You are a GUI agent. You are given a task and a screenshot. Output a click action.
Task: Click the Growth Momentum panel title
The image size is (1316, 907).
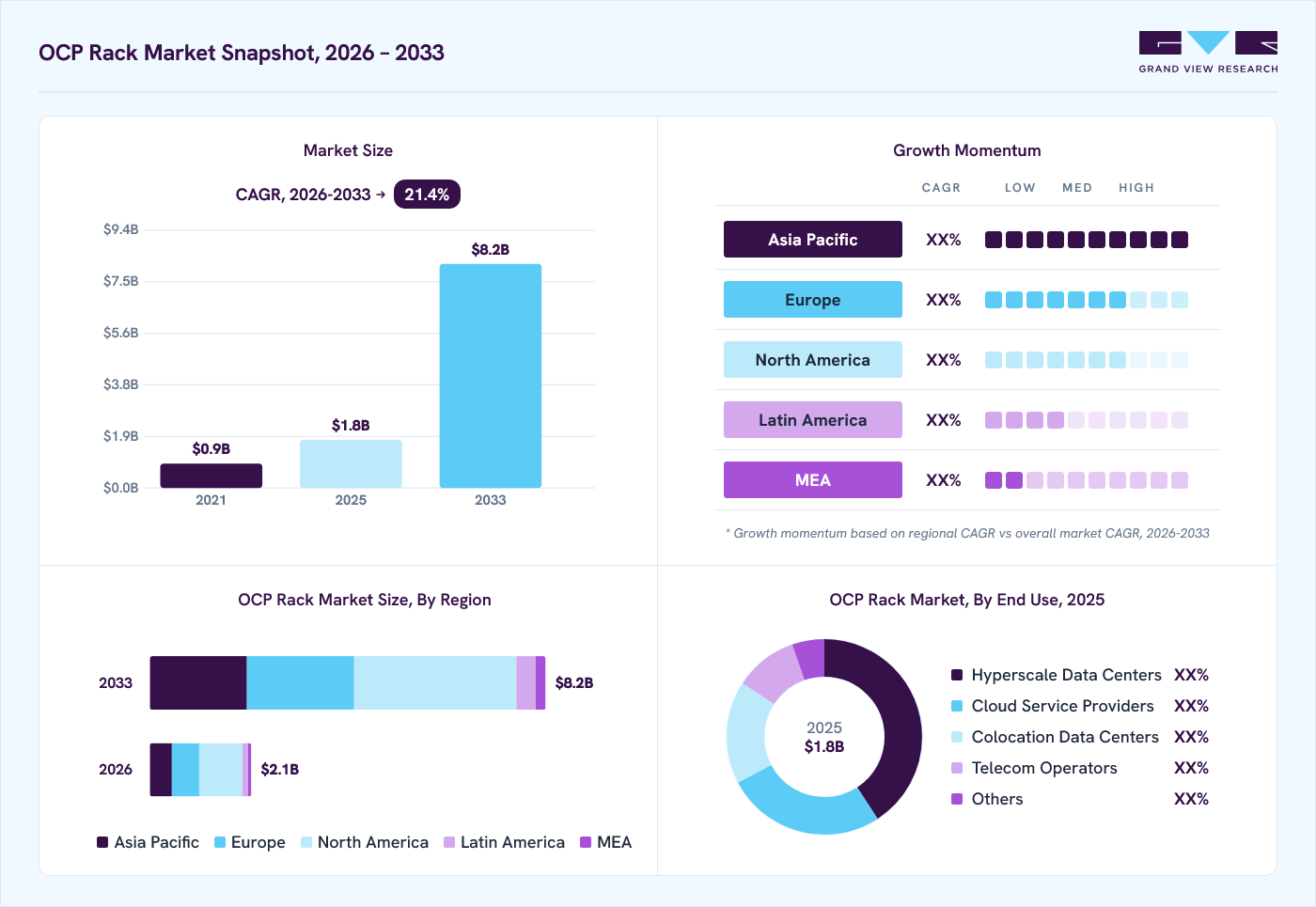tap(967, 150)
